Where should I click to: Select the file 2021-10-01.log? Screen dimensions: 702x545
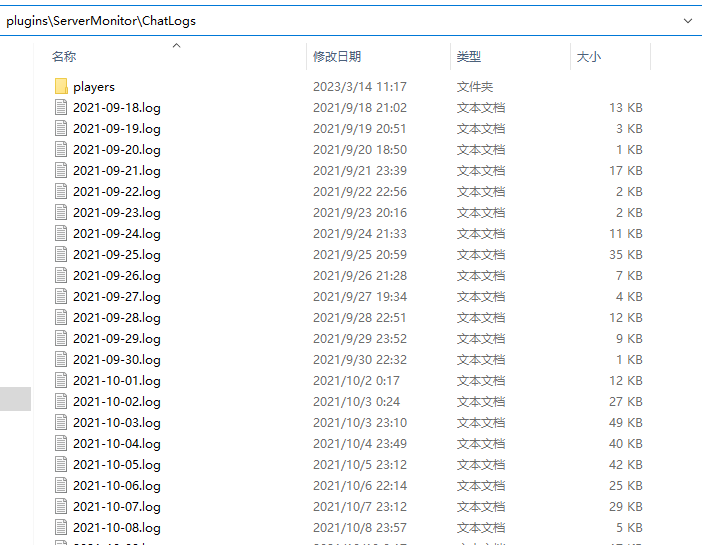(116, 381)
